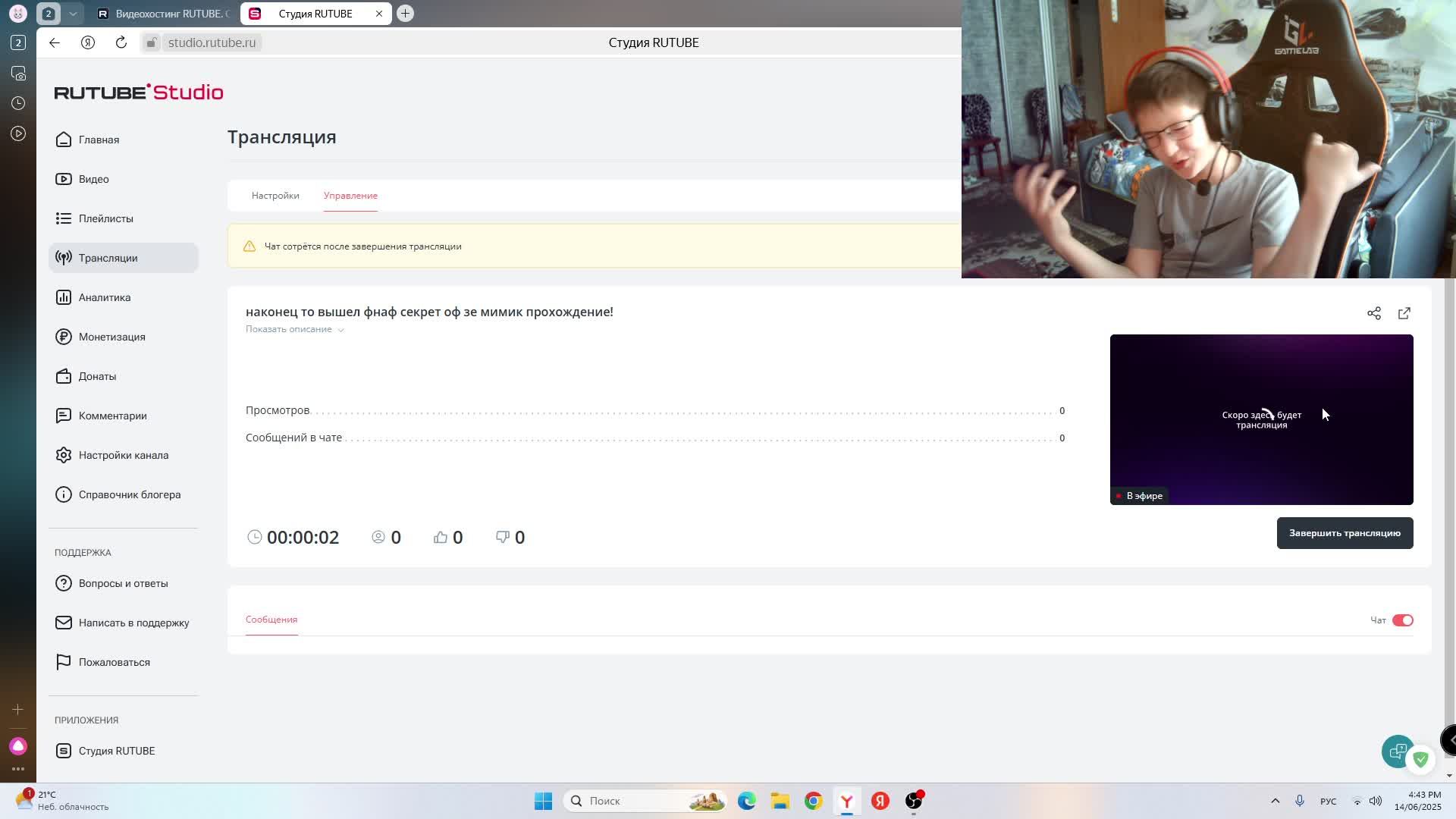
Task: Click the Справочник блогера info icon
Action: 64,494
